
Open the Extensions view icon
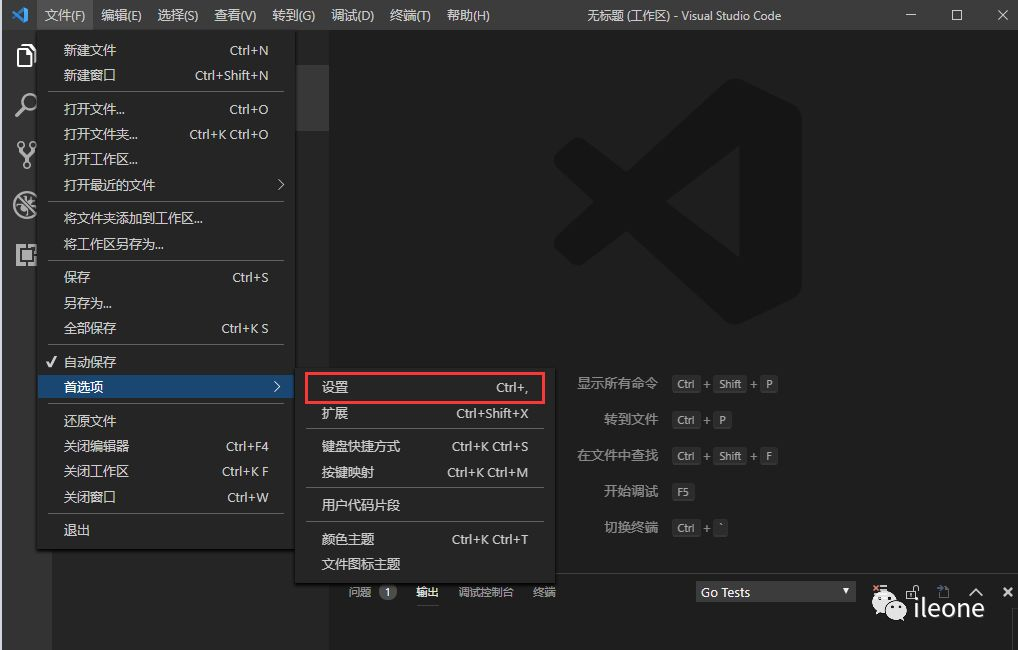(26, 255)
